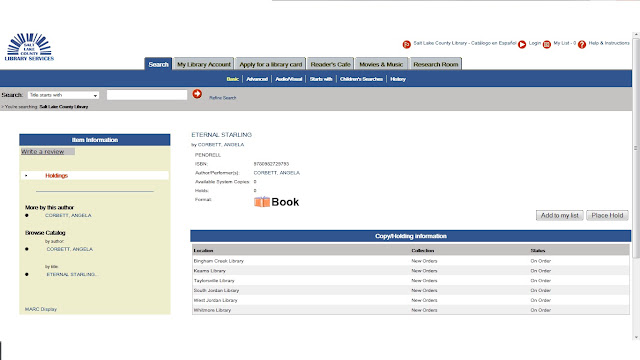The height and width of the screenshot is (360, 640).
Task: Open the Search tab
Action: (x=158, y=64)
